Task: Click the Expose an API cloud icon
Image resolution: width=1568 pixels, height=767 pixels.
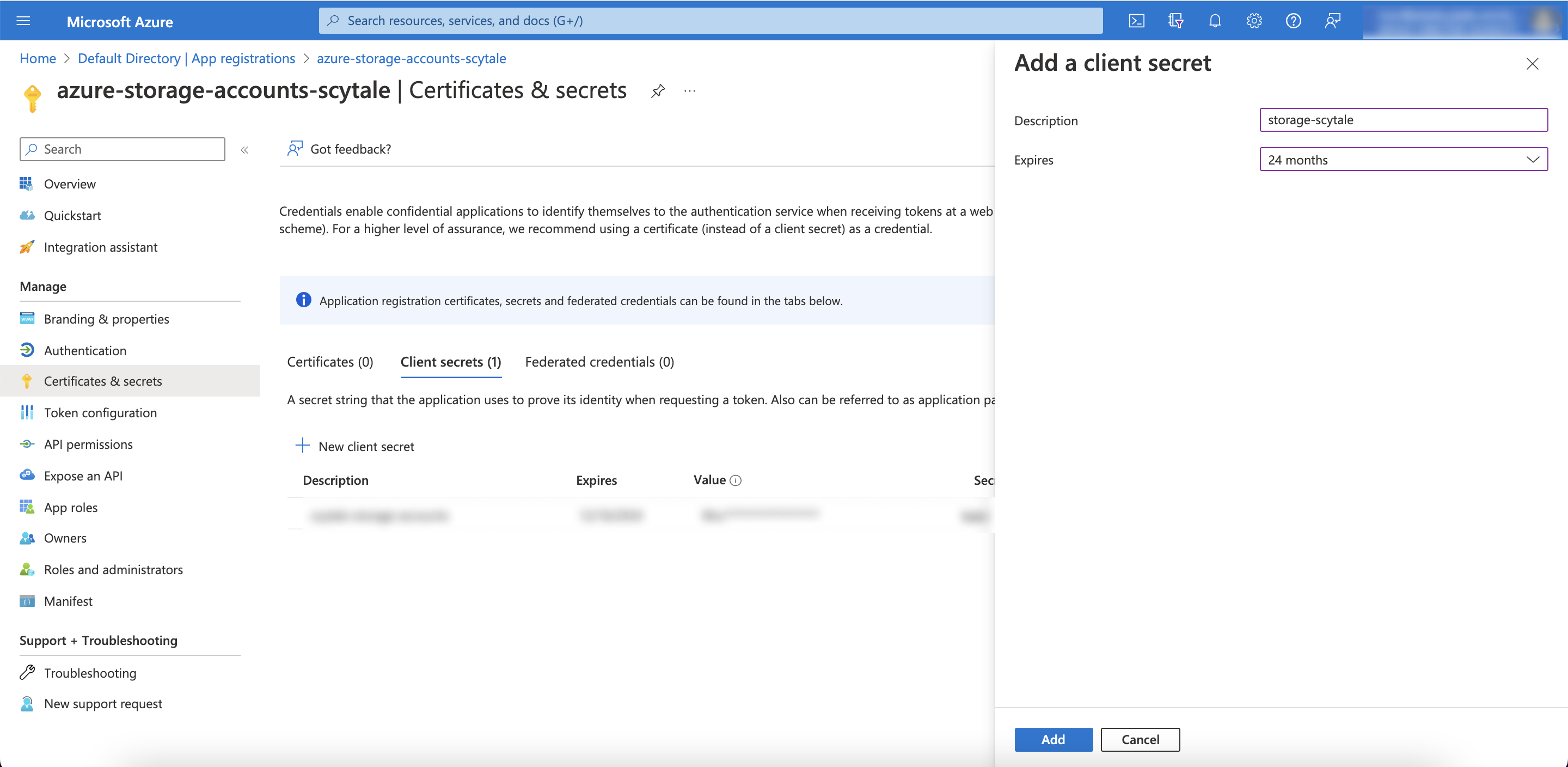Action: coord(27,475)
